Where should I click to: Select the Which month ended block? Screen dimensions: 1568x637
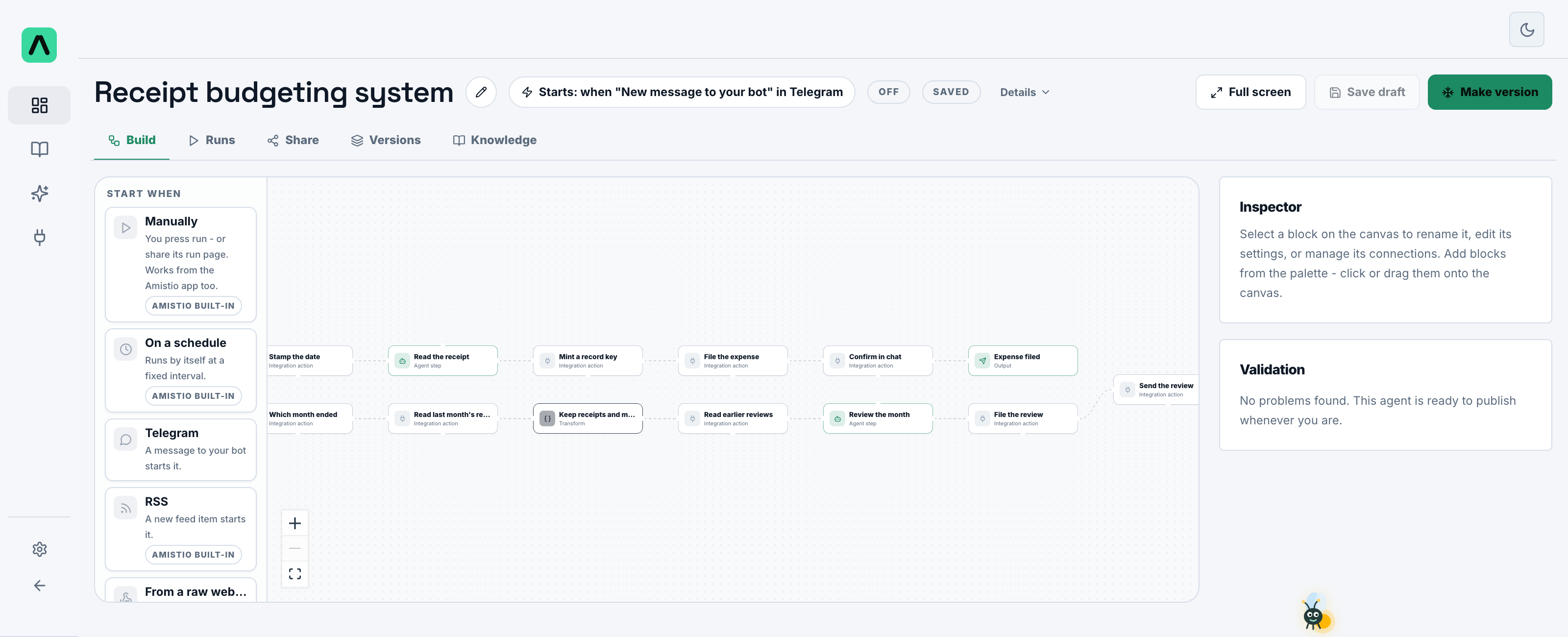pyautogui.click(x=309, y=418)
